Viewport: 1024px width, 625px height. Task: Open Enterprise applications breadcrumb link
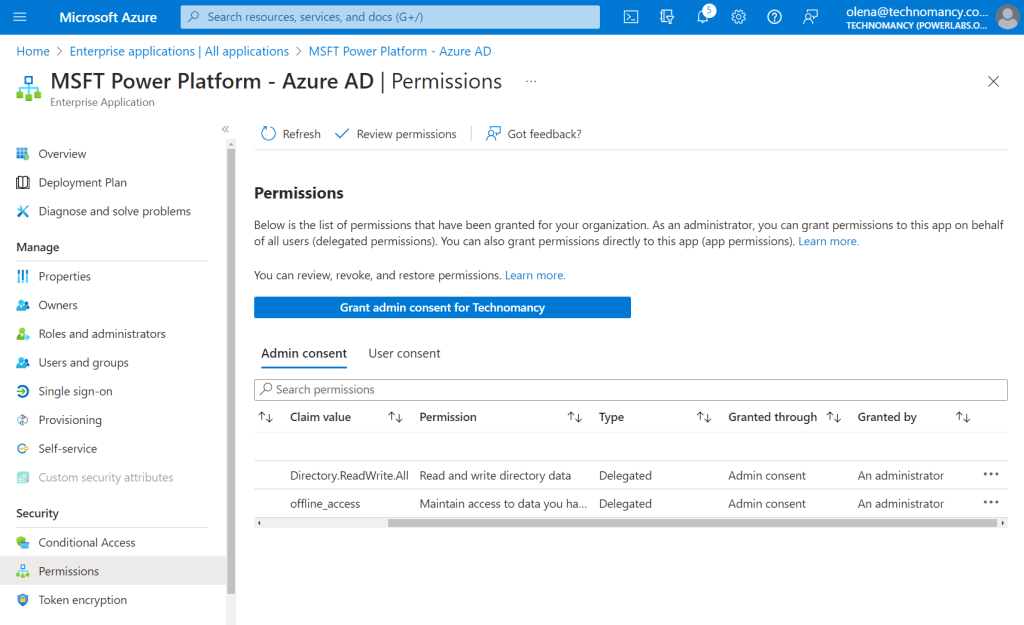pyautogui.click(x=179, y=51)
